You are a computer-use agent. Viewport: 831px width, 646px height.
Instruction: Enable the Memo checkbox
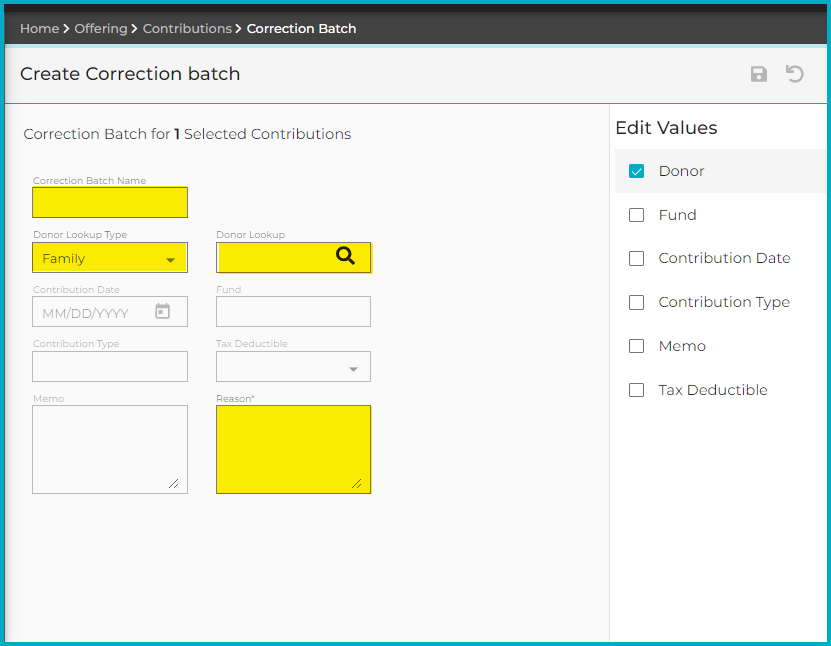click(x=636, y=346)
